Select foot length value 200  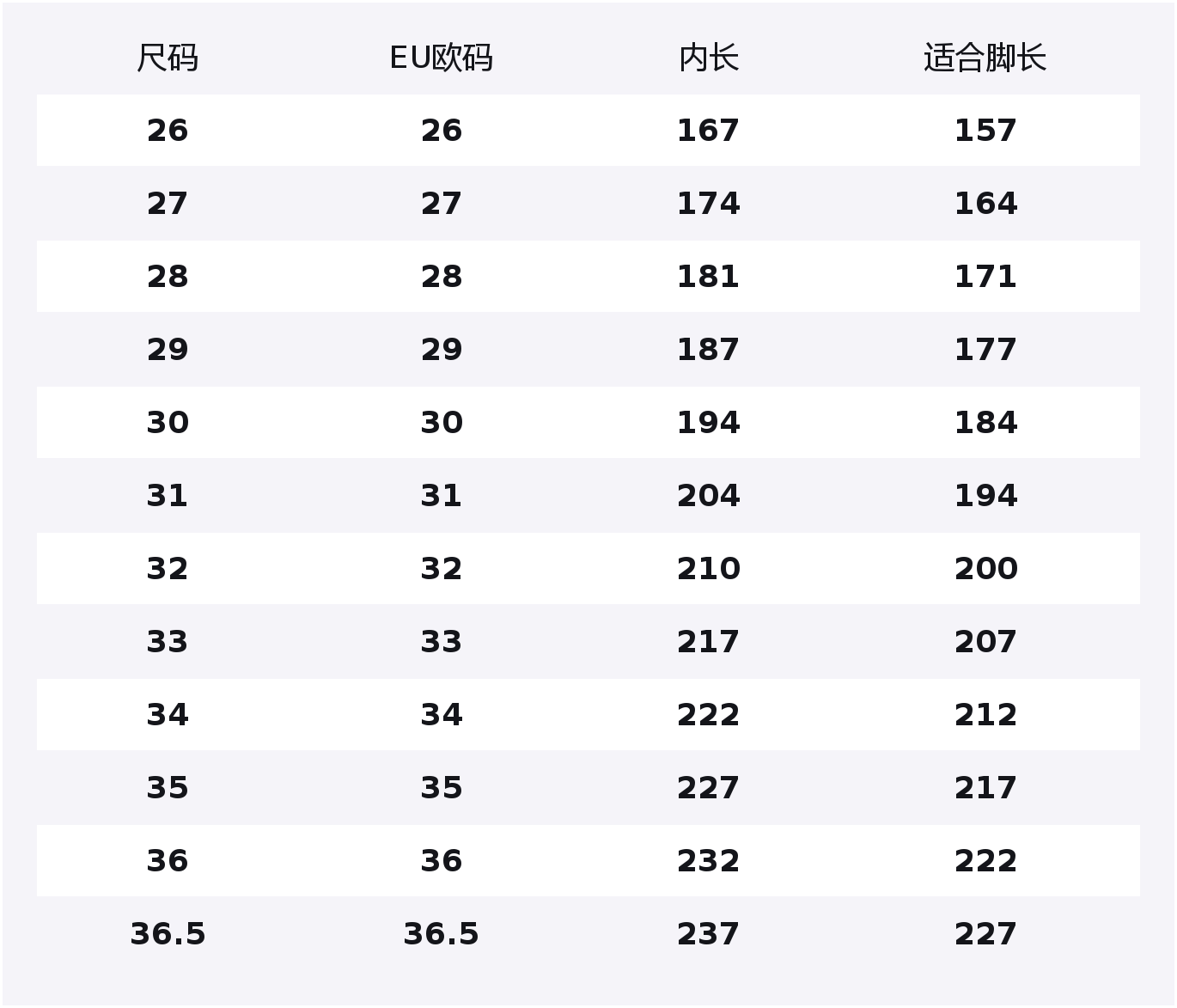coord(985,569)
